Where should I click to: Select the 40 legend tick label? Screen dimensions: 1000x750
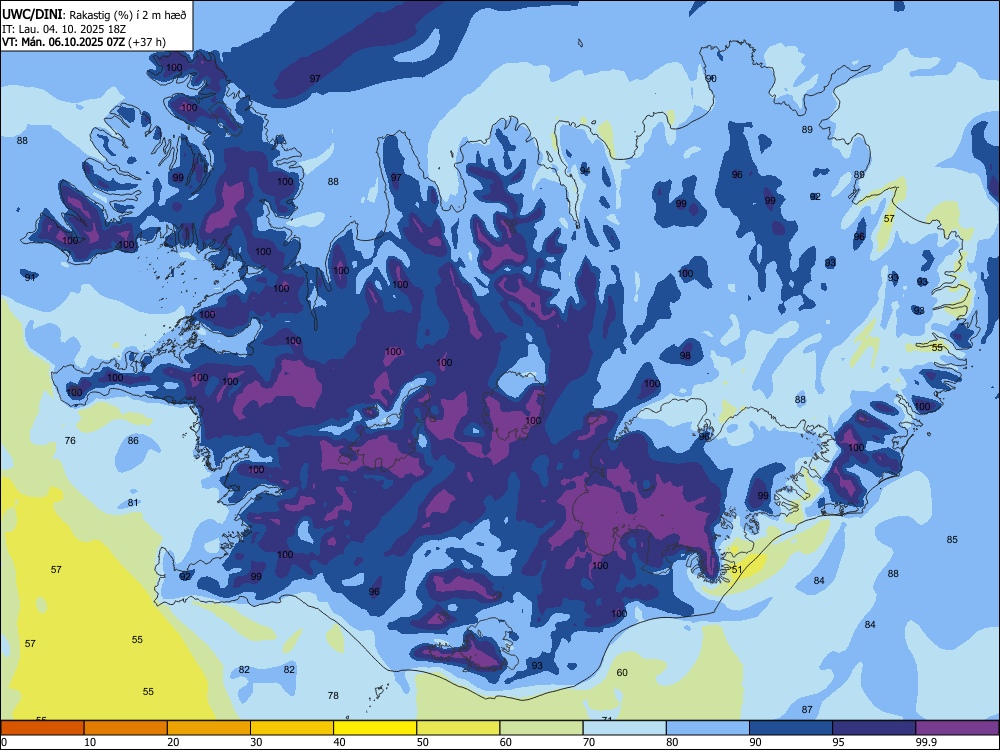[339, 742]
